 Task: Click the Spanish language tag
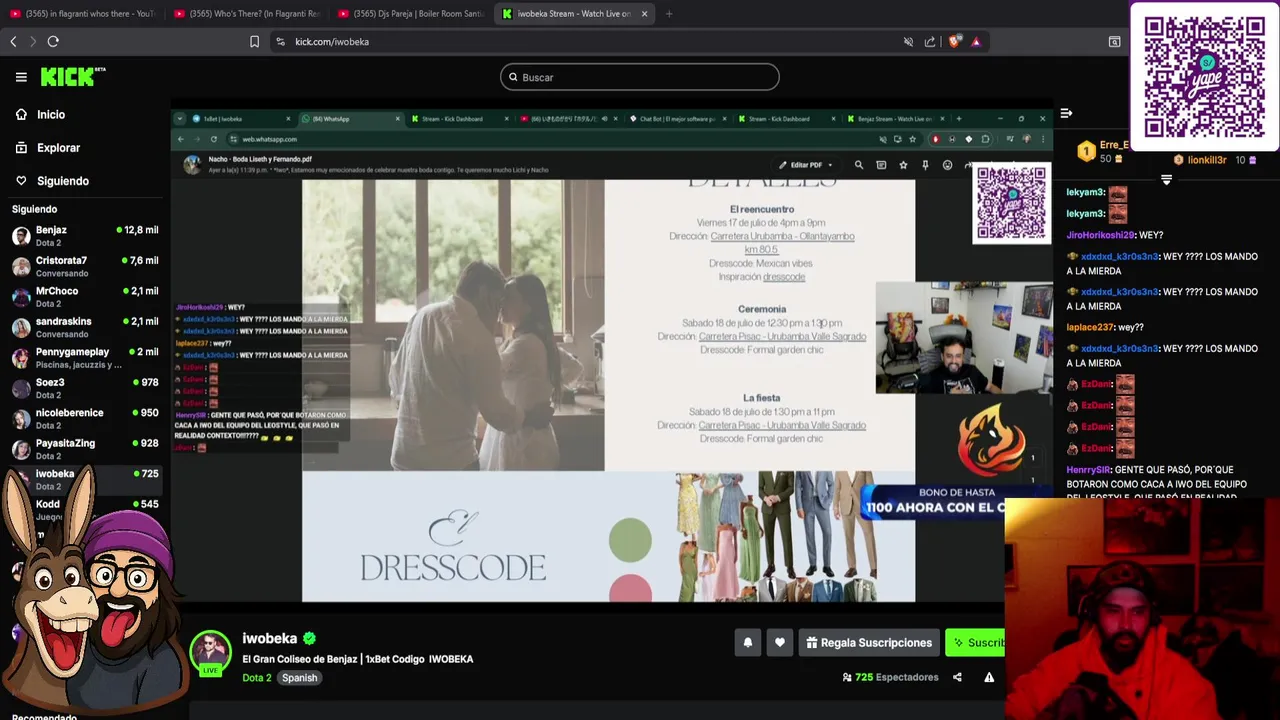(x=299, y=678)
